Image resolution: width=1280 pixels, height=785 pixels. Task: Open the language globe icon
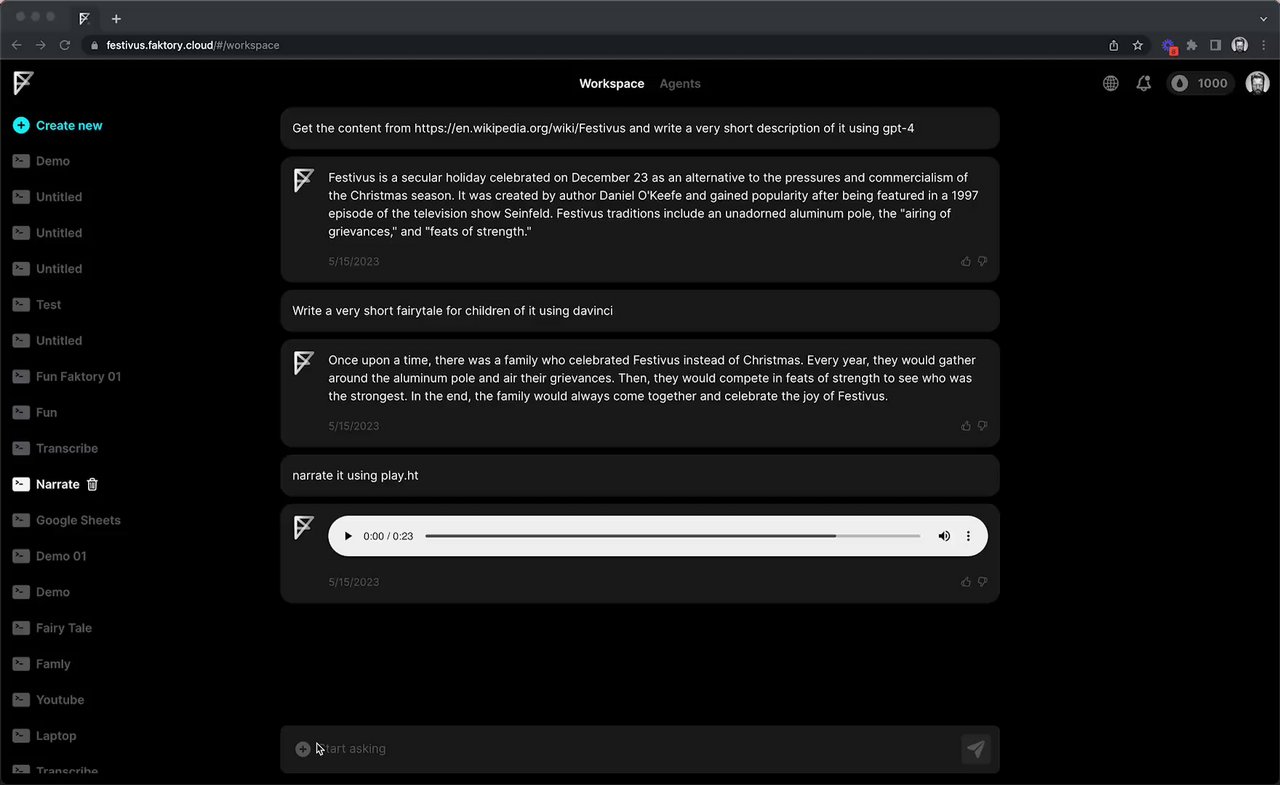click(x=1110, y=84)
